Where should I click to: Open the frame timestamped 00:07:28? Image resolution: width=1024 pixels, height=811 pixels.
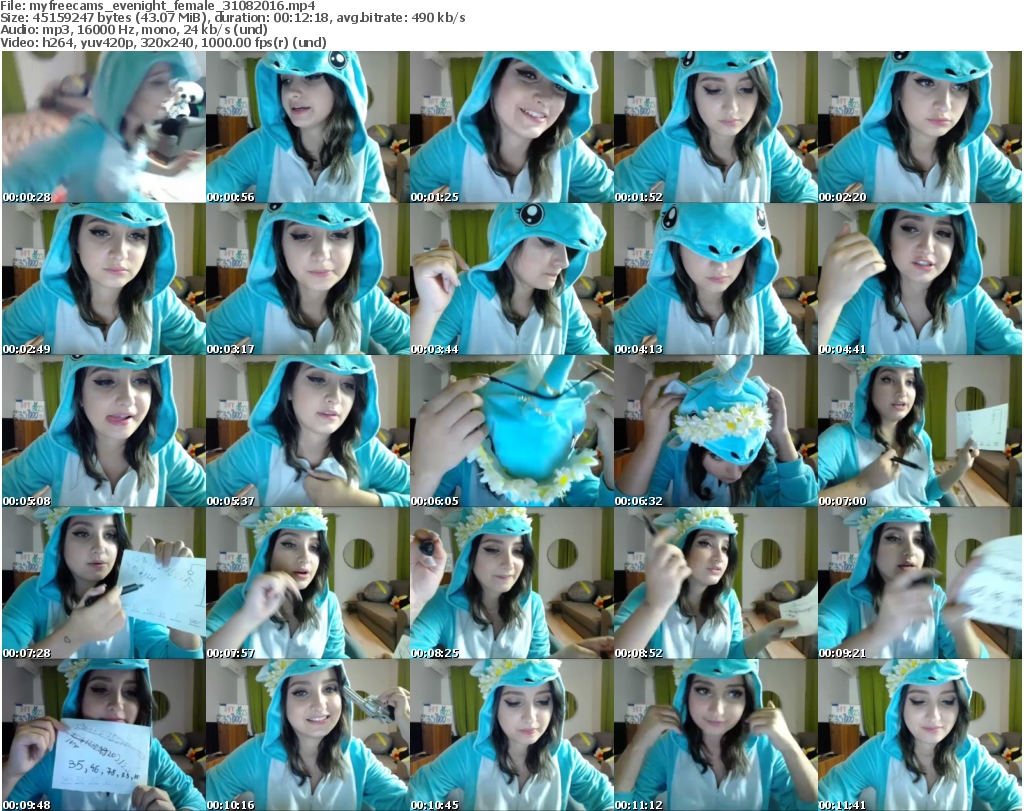[x=104, y=583]
